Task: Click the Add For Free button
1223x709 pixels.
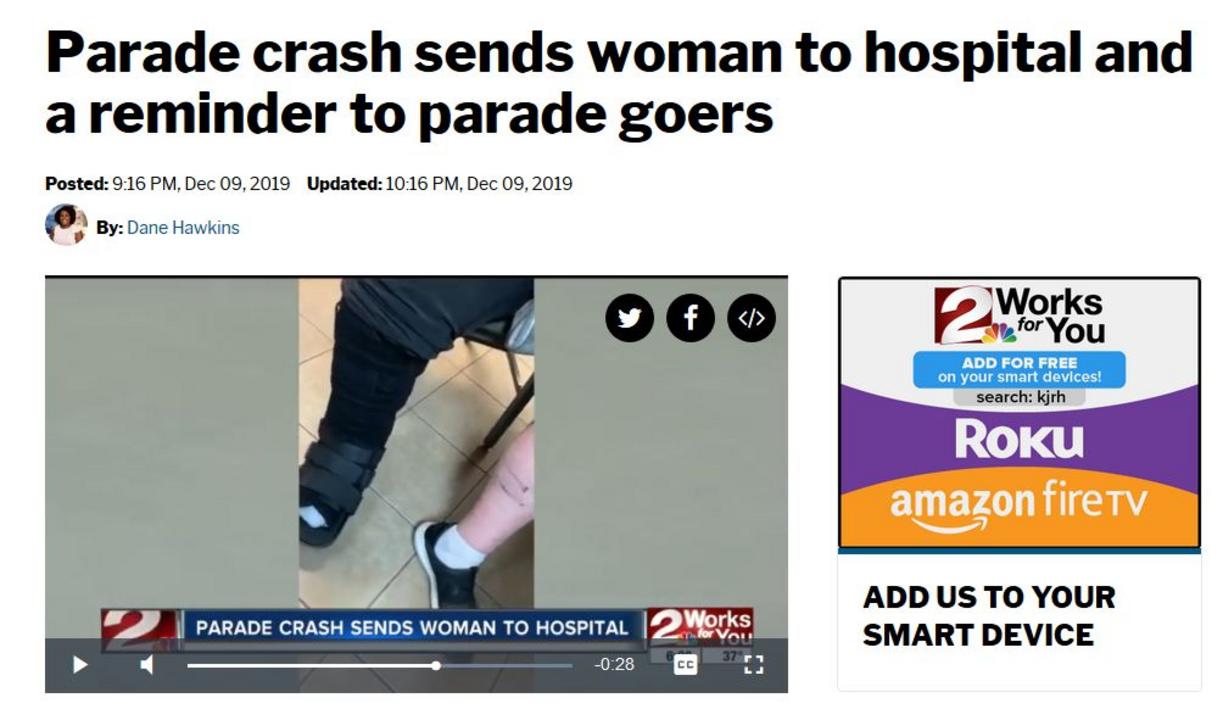Action: click(x=1019, y=369)
